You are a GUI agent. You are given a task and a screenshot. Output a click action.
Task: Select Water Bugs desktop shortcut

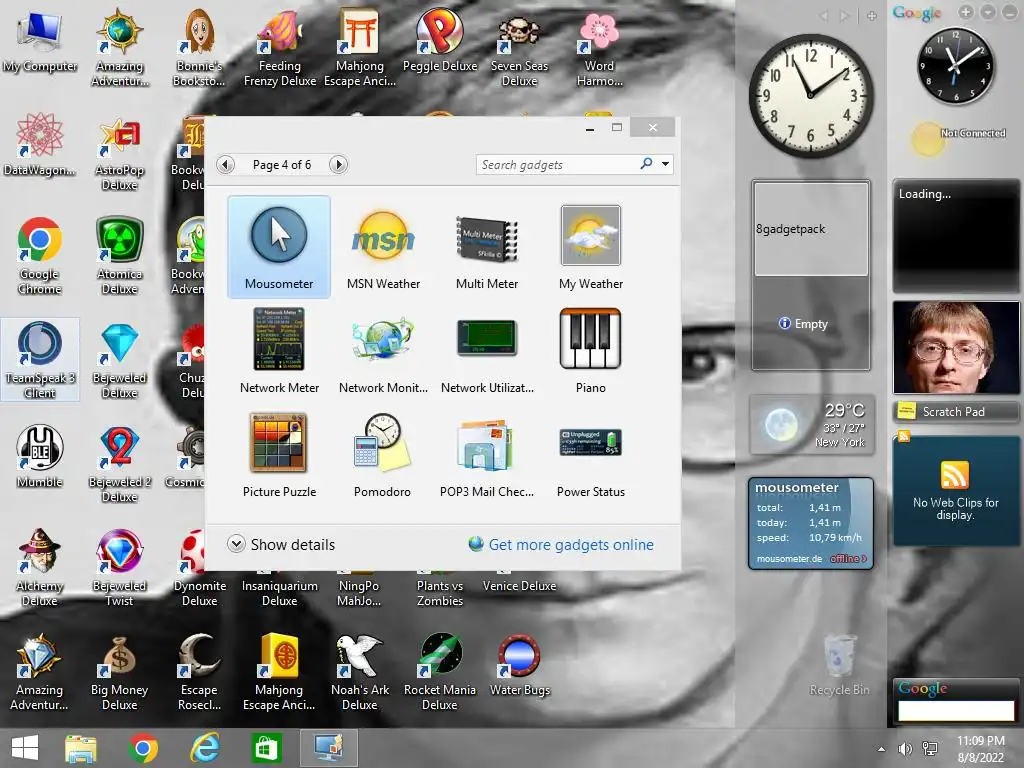520,666
